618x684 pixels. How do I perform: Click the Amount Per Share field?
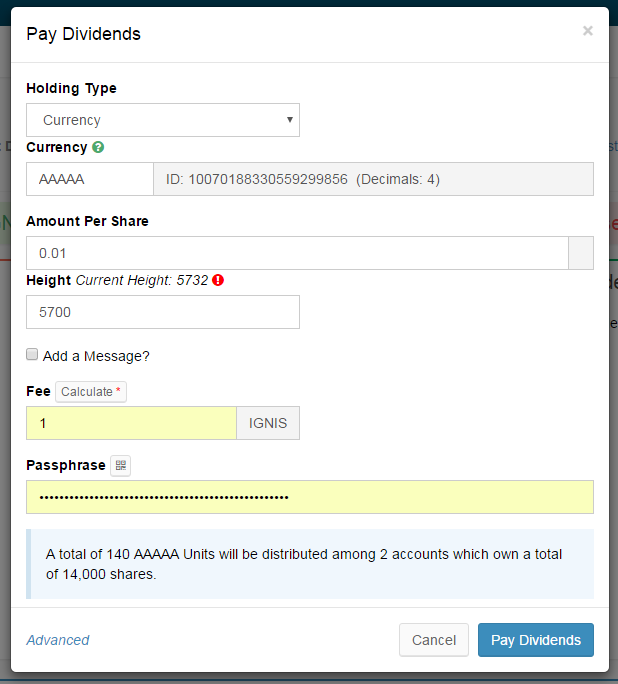tap(297, 253)
